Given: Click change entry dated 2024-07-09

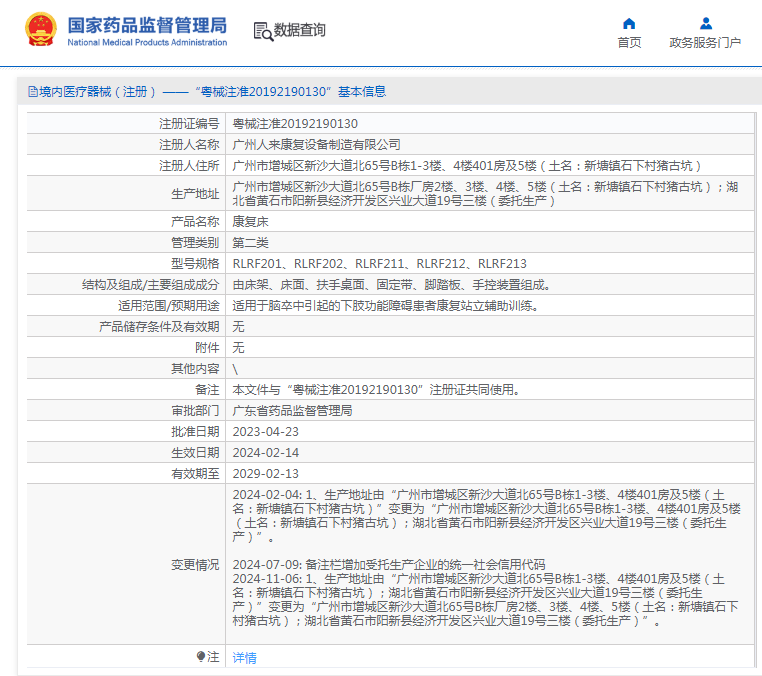Looking at the screenshot, I should 389,565.
